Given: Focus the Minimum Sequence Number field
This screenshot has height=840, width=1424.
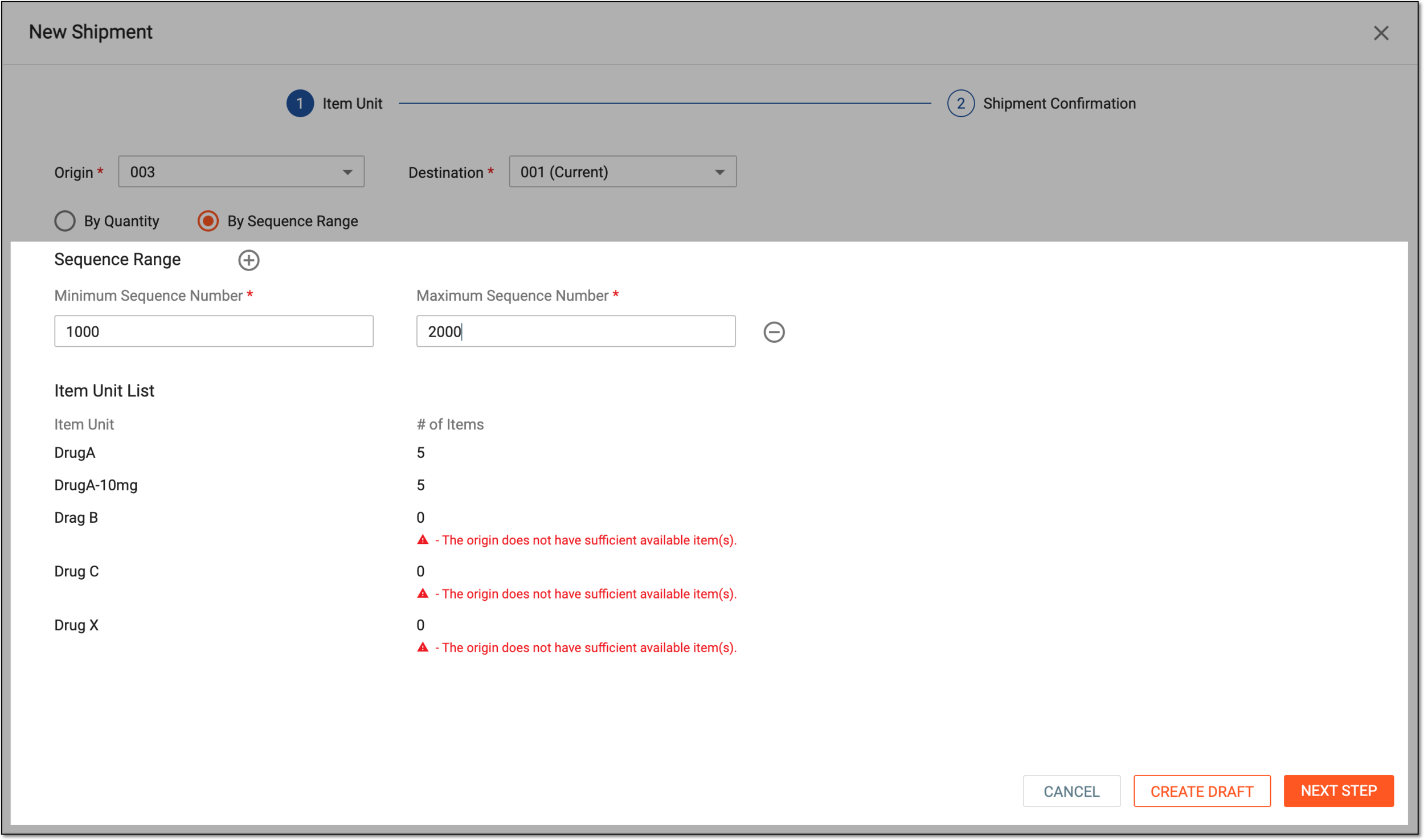Looking at the screenshot, I should [214, 331].
